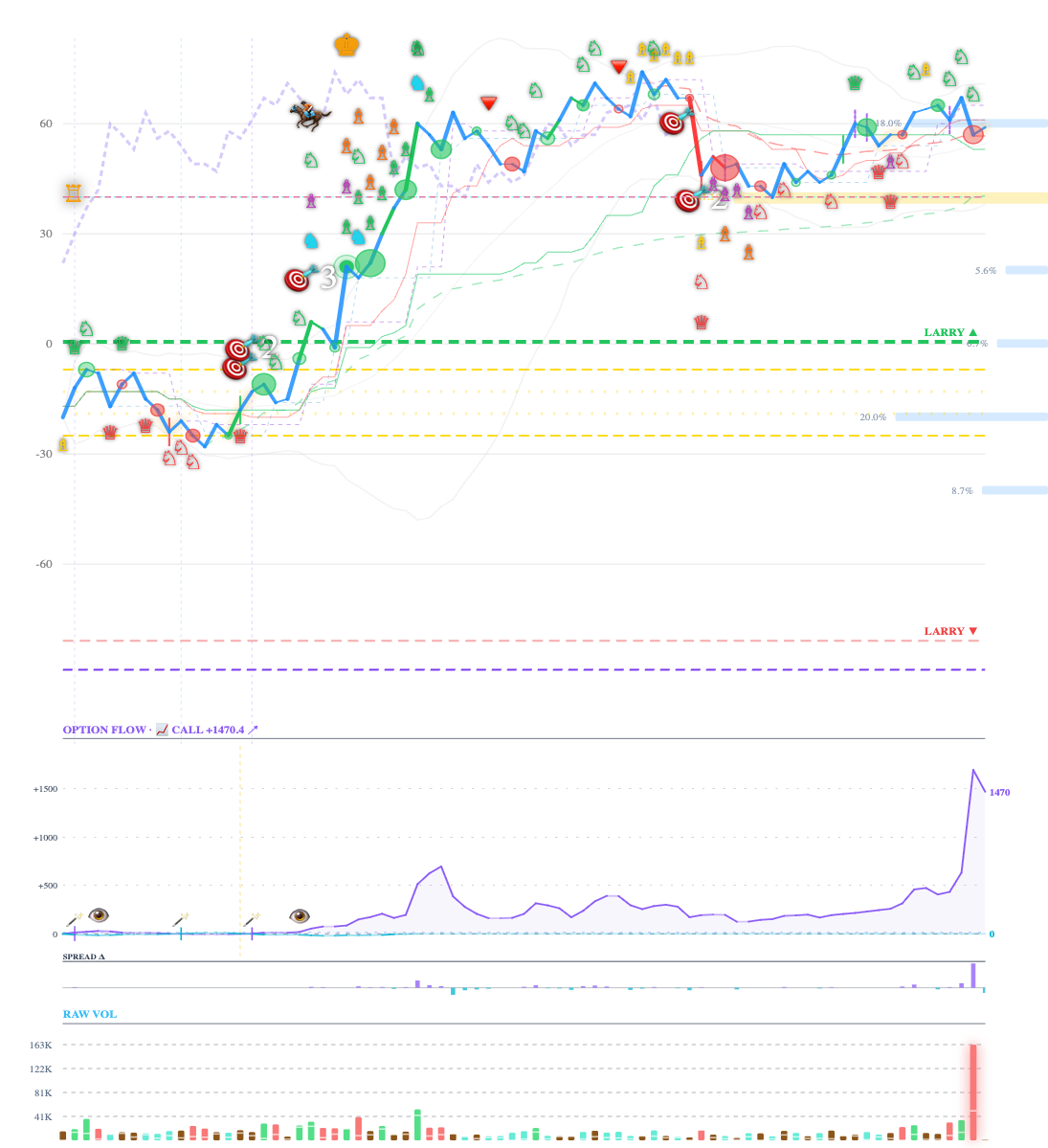This screenshot has height=1148, width=1048.
Task: Click the orange rook icon on the left edge
Action: (x=73, y=193)
